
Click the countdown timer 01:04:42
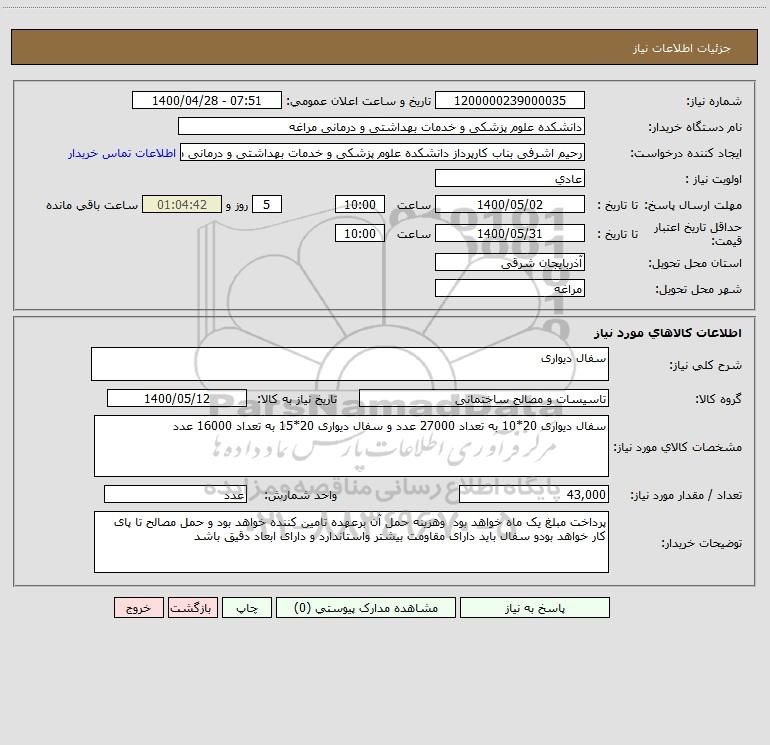click(182, 204)
